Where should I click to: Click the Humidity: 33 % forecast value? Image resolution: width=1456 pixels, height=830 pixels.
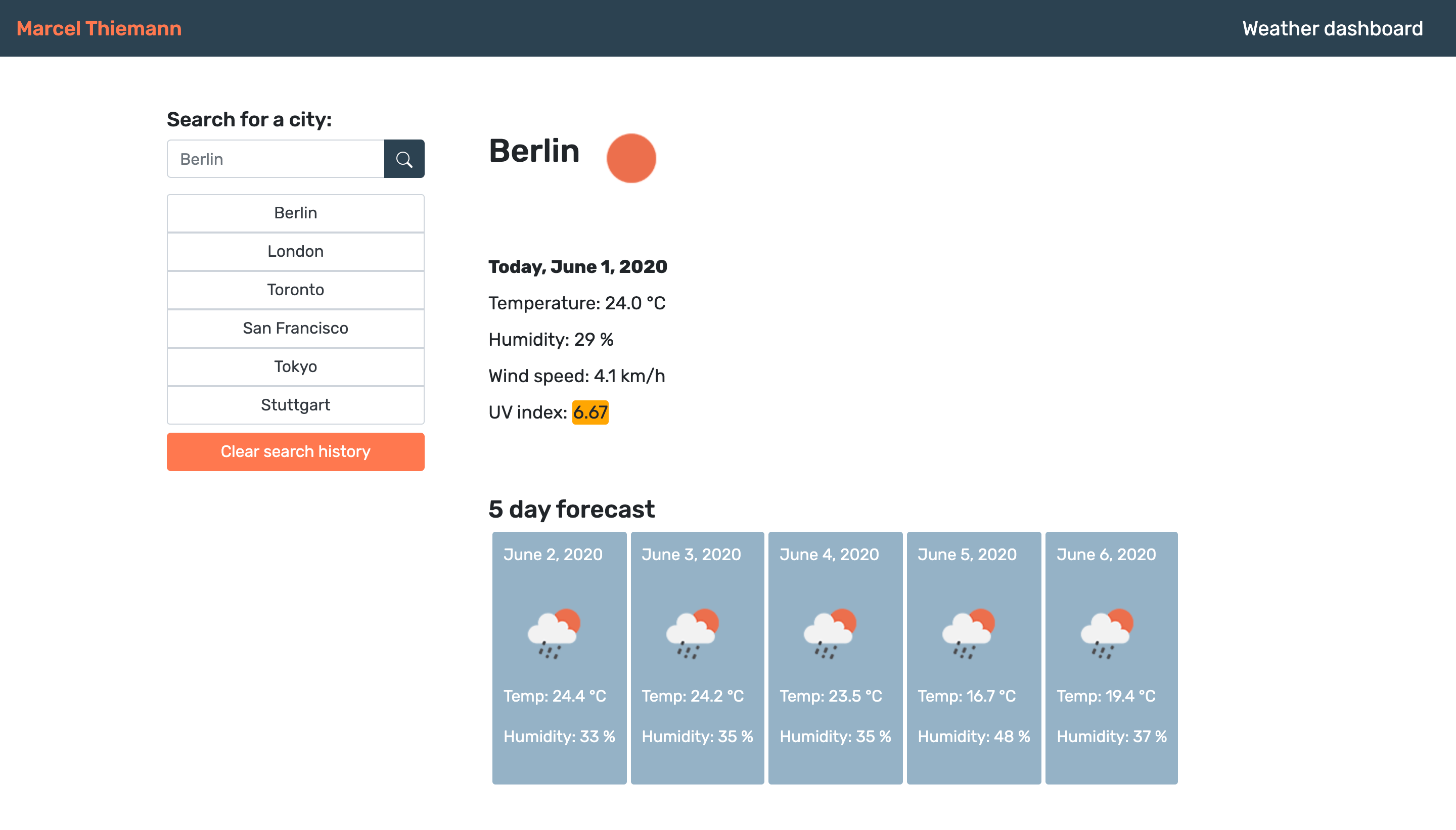(559, 736)
